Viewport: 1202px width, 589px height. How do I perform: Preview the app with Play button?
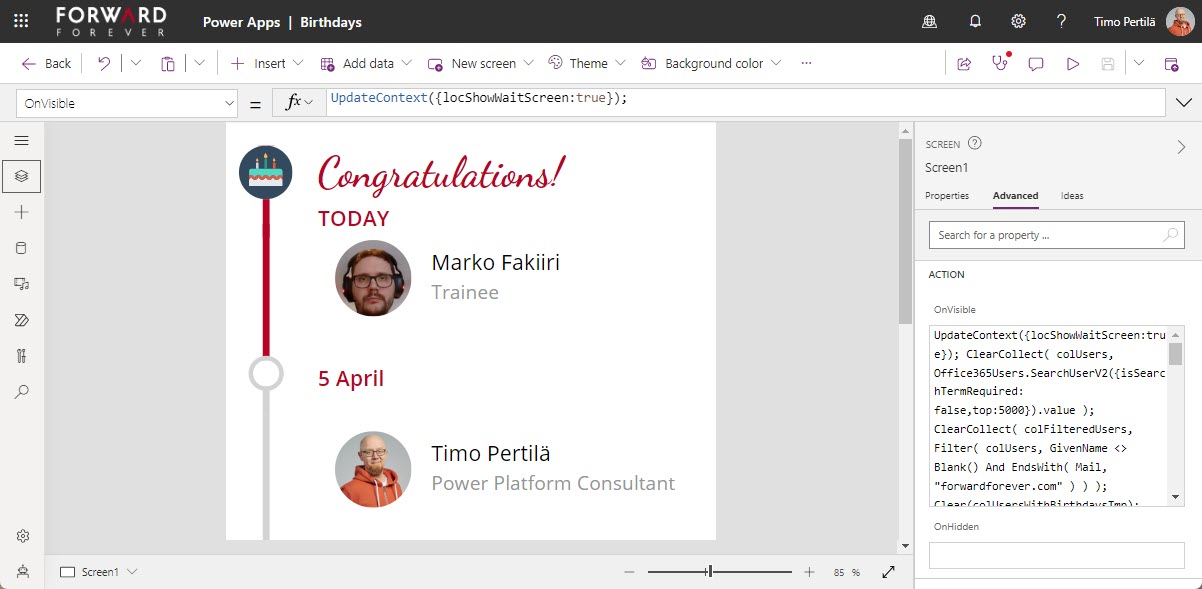tap(1072, 63)
